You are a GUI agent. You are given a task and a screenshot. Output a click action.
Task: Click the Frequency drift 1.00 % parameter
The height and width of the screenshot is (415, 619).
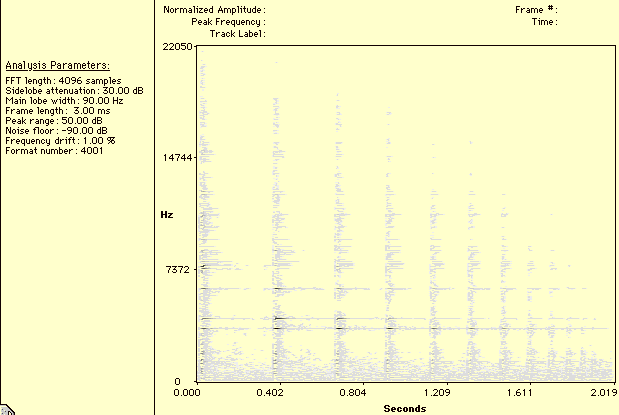60,140
